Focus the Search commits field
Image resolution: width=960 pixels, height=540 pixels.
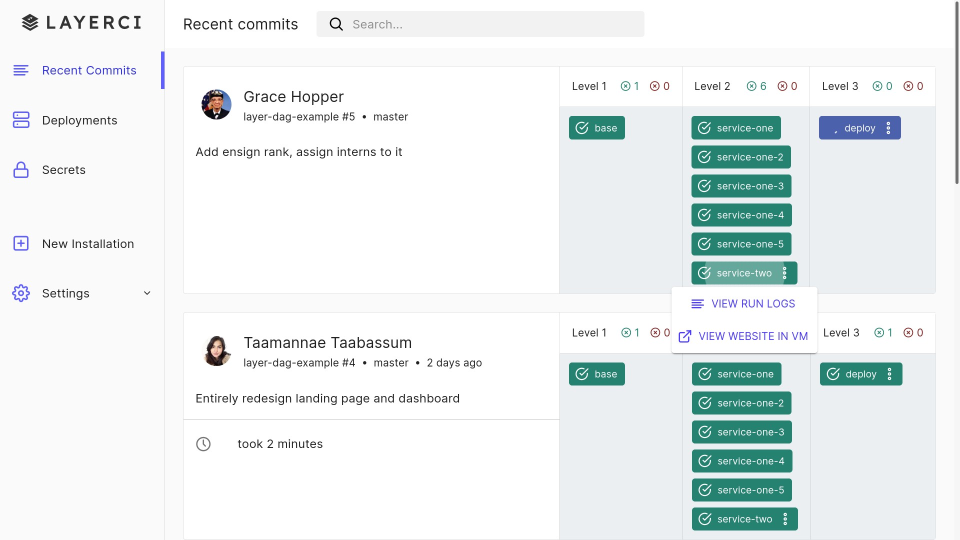(480, 24)
